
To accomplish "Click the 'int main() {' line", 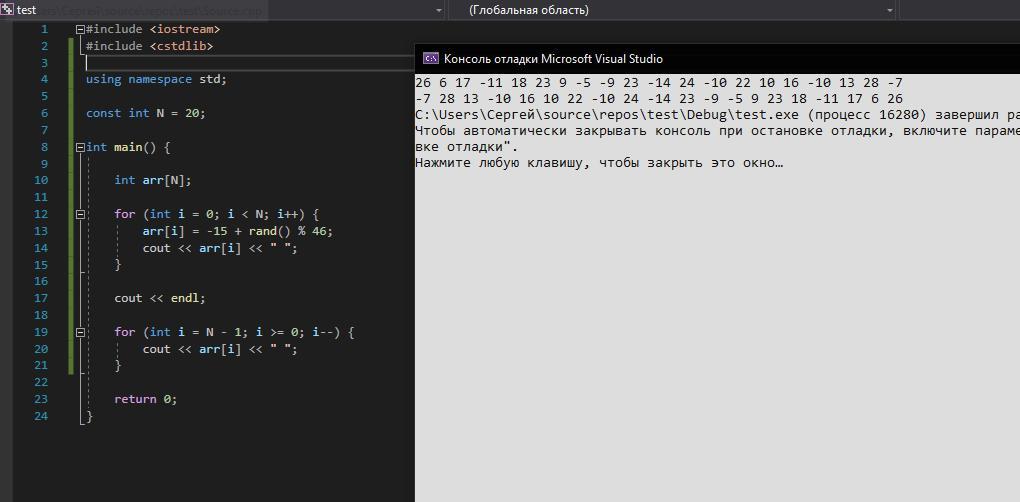I will click(128, 147).
